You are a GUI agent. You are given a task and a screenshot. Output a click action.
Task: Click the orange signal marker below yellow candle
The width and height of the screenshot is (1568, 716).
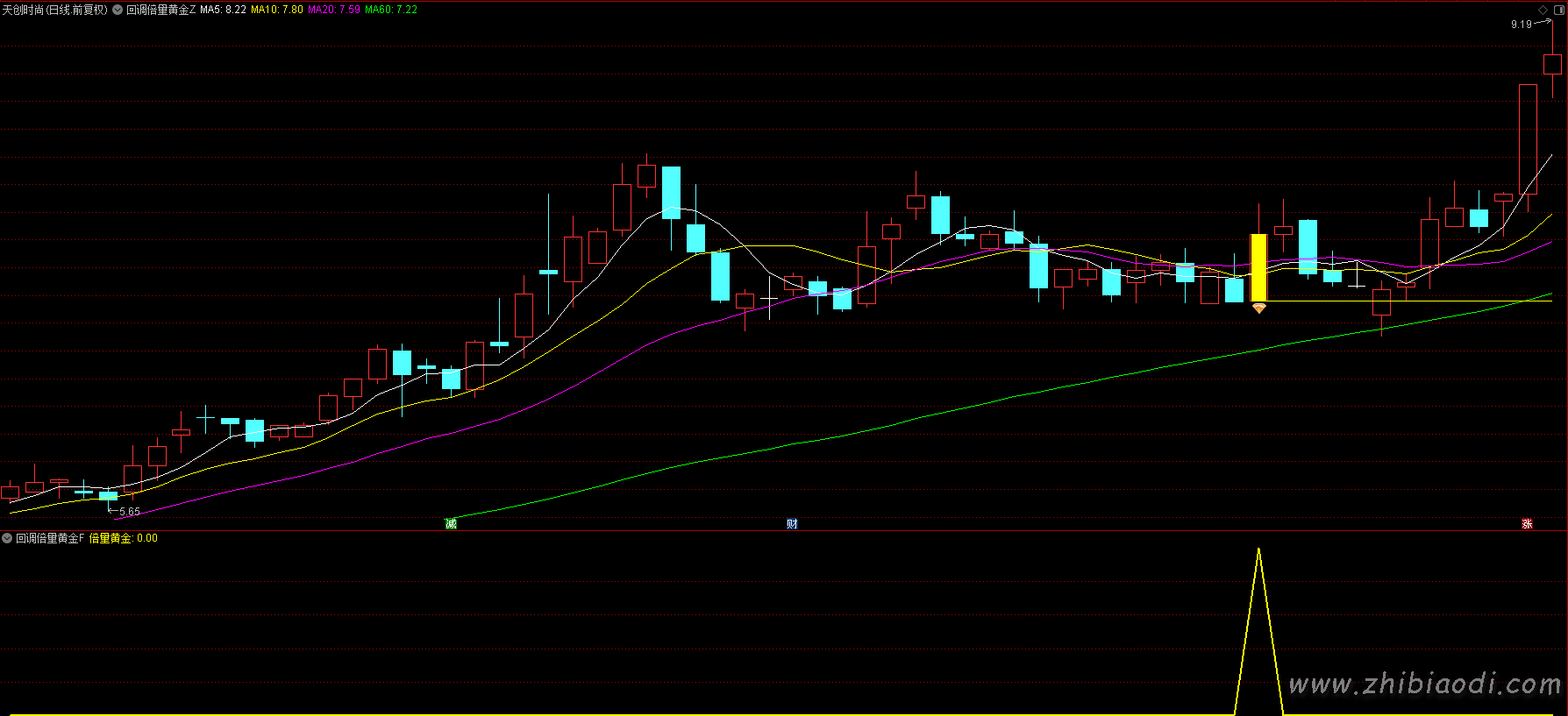click(x=1258, y=308)
